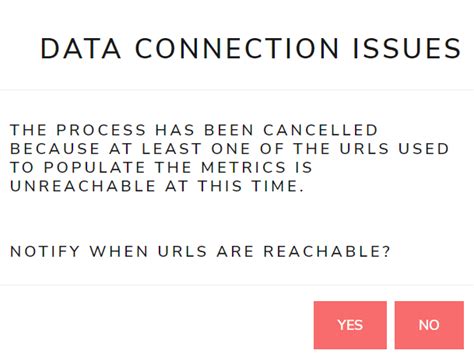This screenshot has height=361, width=474.
Task: Click the word DATA in title
Action: 81,49
